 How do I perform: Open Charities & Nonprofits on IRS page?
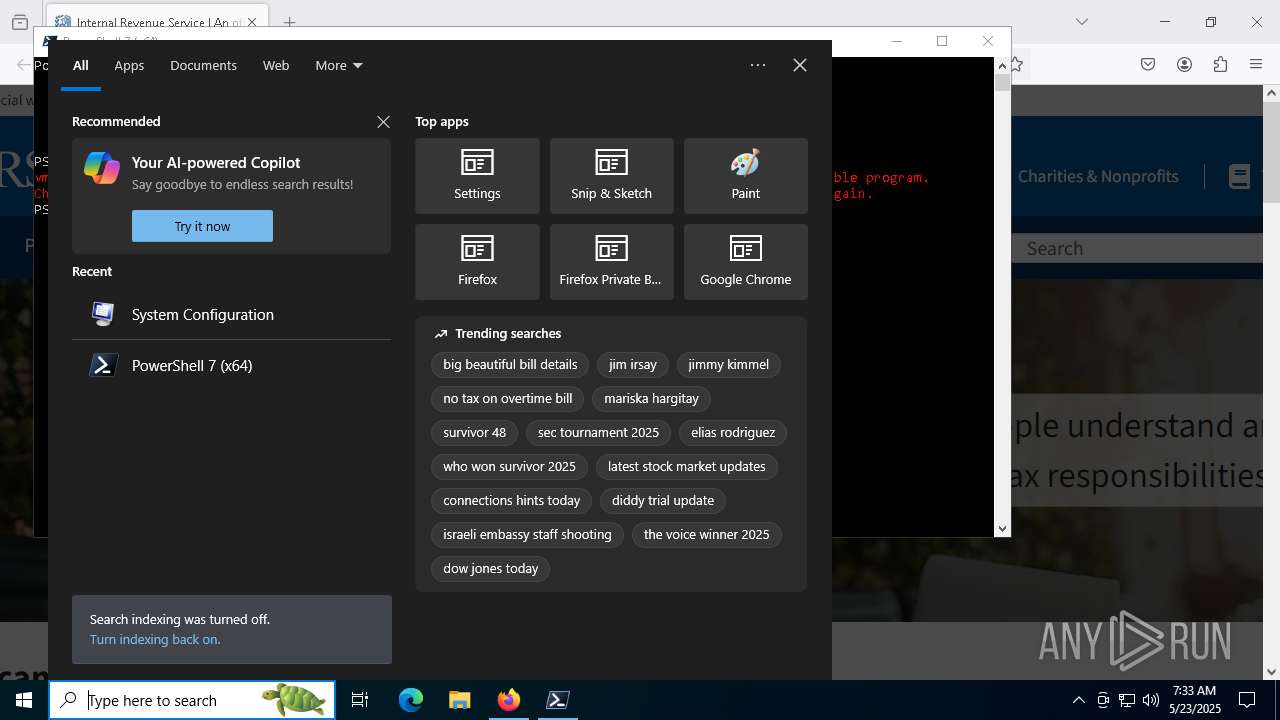[x=1098, y=176]
